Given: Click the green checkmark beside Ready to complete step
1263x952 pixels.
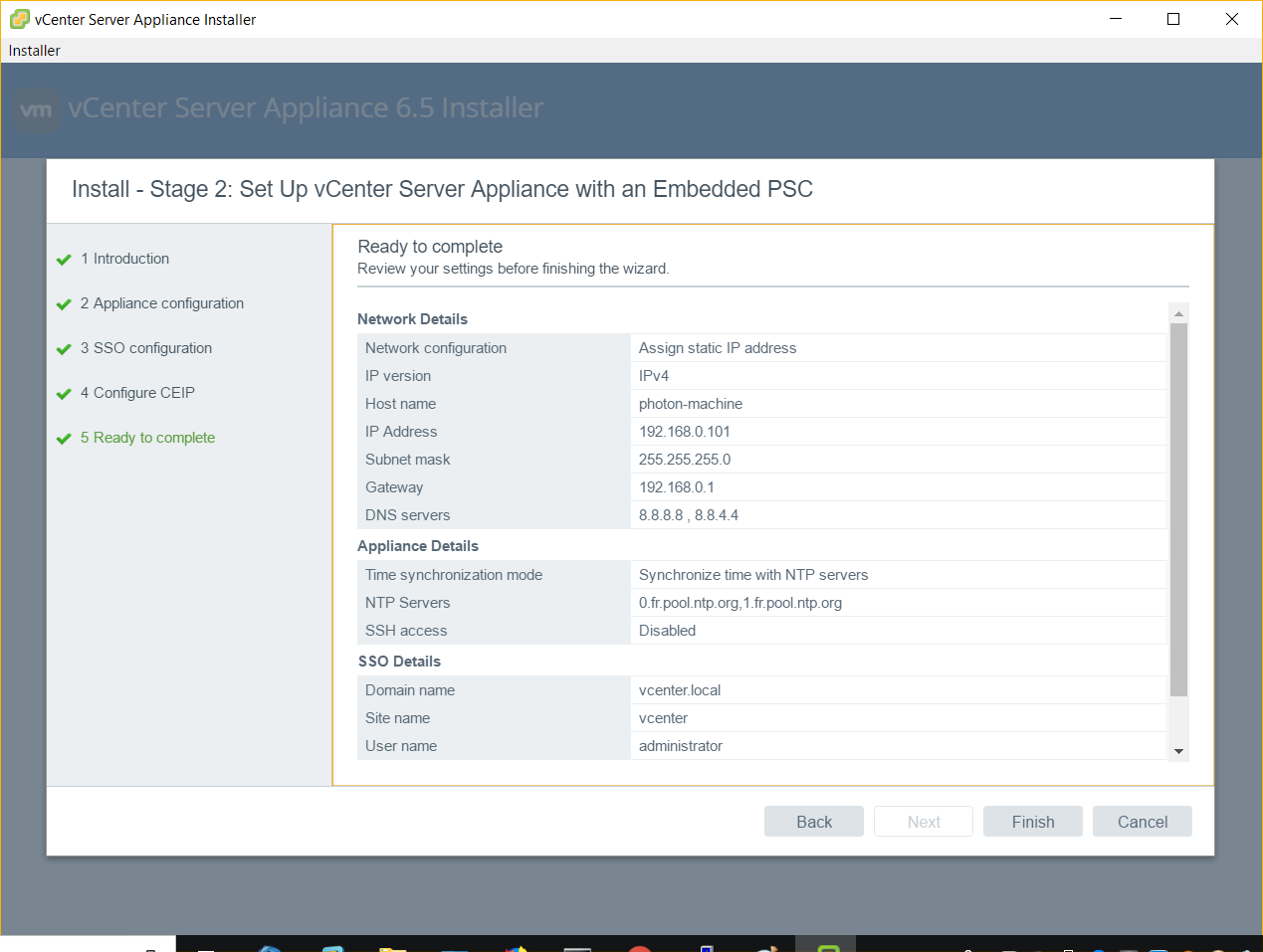Looking at the screenshot, I should click(x=64, y=439).
